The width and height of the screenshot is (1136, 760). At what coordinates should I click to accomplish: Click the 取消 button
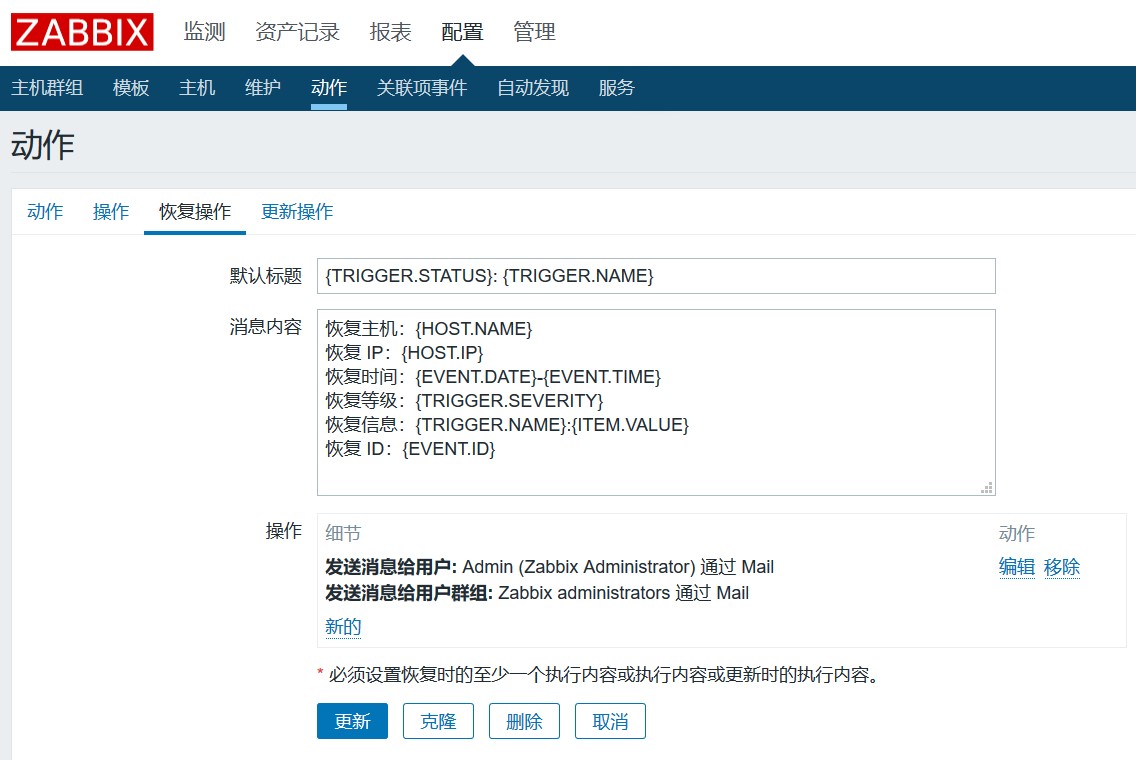pyautogui.click(x=610, y=721)
